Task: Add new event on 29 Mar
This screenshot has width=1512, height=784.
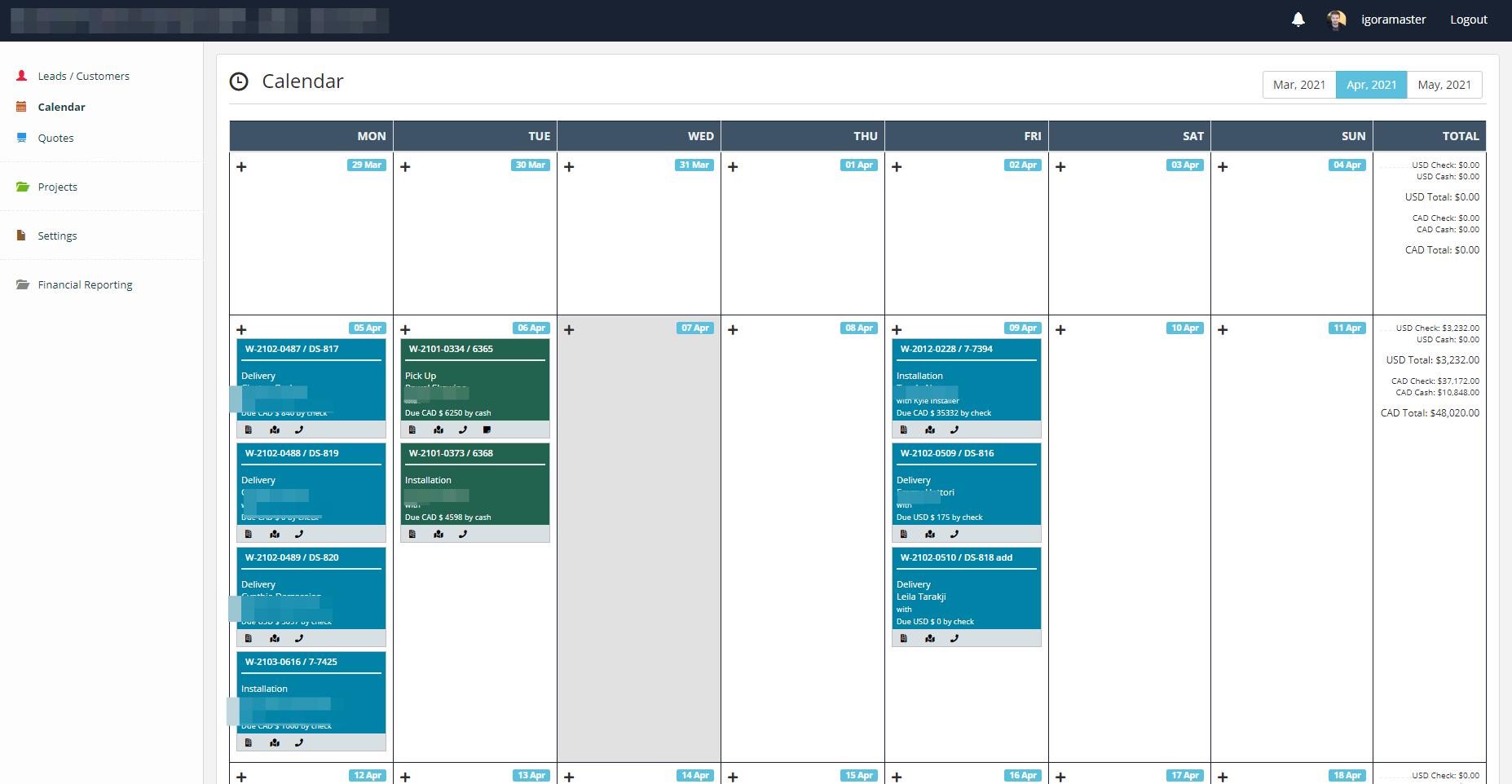Action: (x=241, y=167)
